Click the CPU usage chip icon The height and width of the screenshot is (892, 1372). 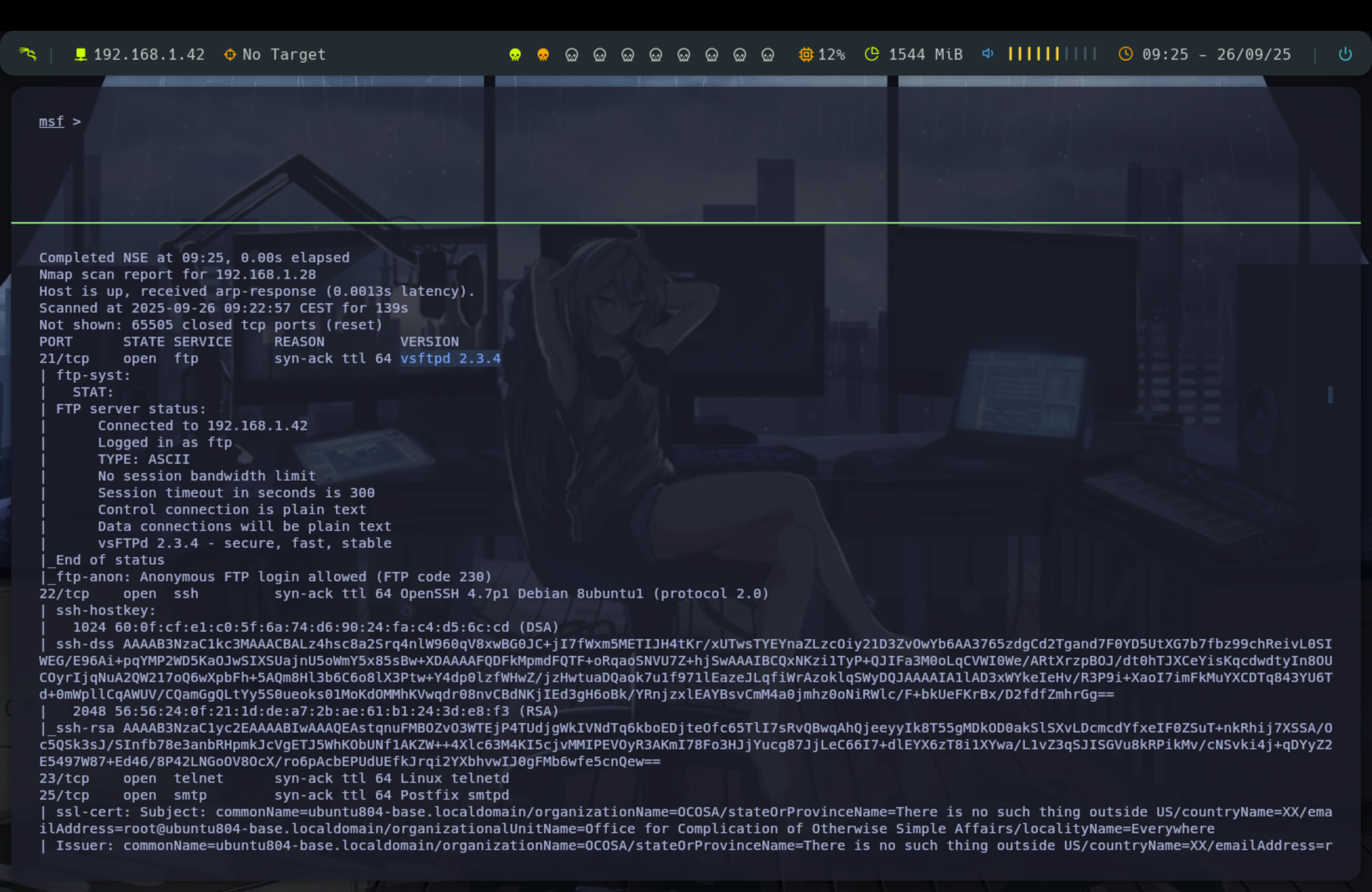click(805, 54)
